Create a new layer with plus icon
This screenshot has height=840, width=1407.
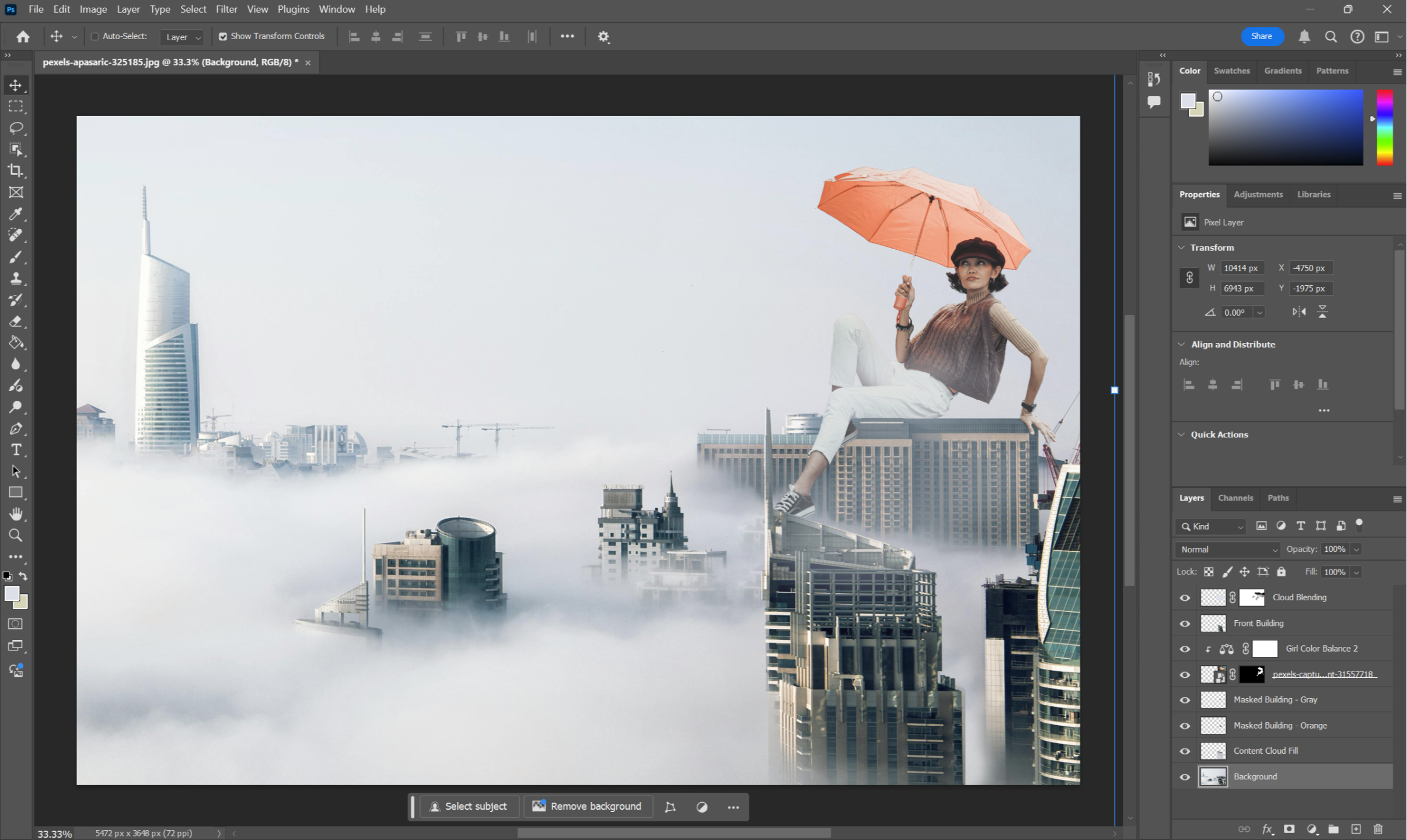[1356, 829]
